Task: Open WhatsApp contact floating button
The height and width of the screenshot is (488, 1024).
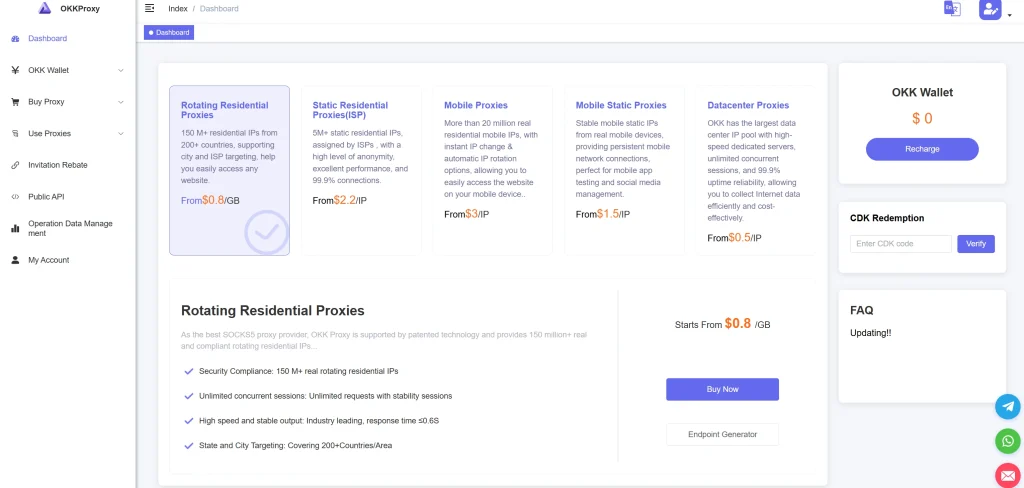Action: (x=1008, y=441)
